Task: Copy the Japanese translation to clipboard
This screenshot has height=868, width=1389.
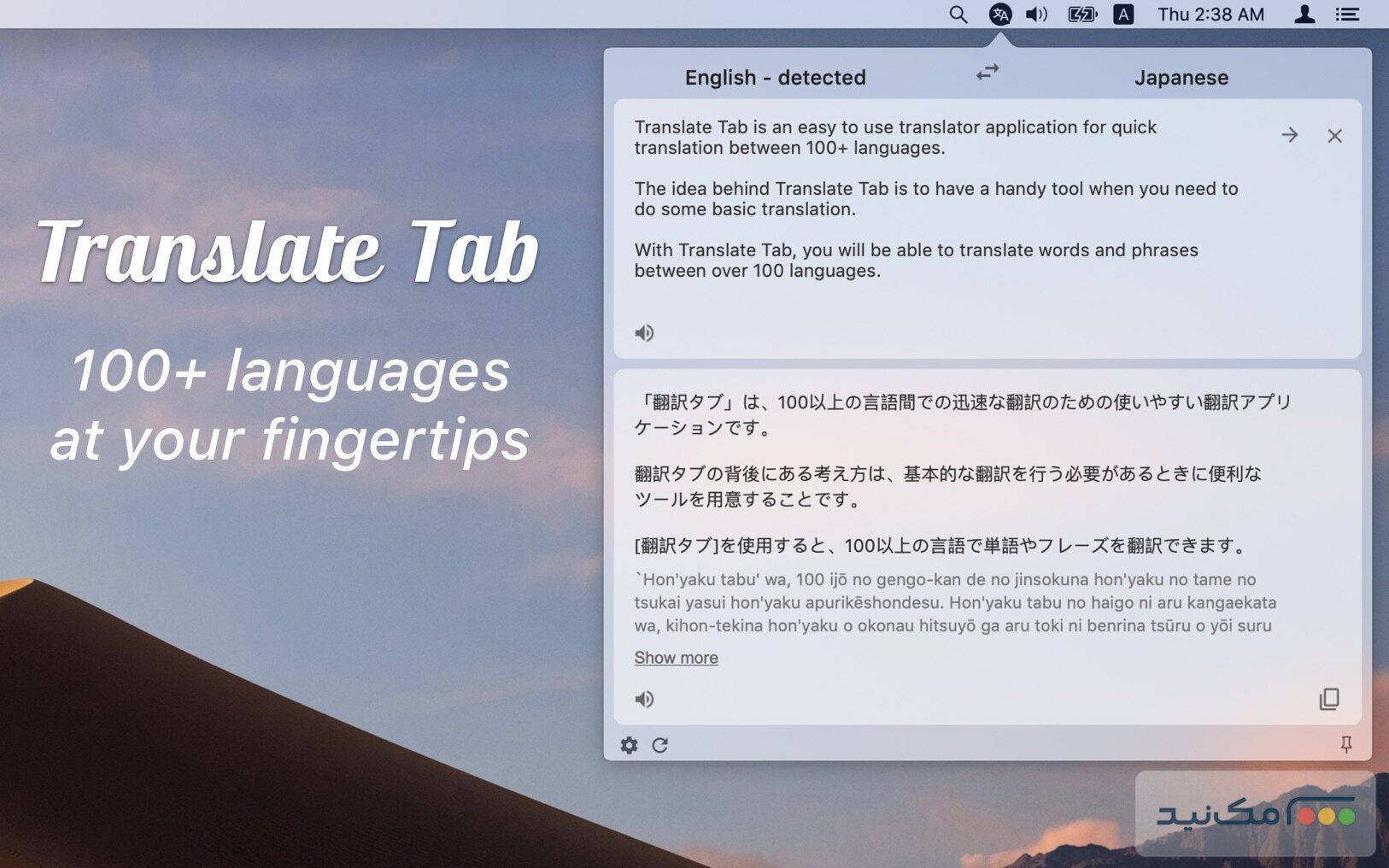Action: (x=1329, y=699)
